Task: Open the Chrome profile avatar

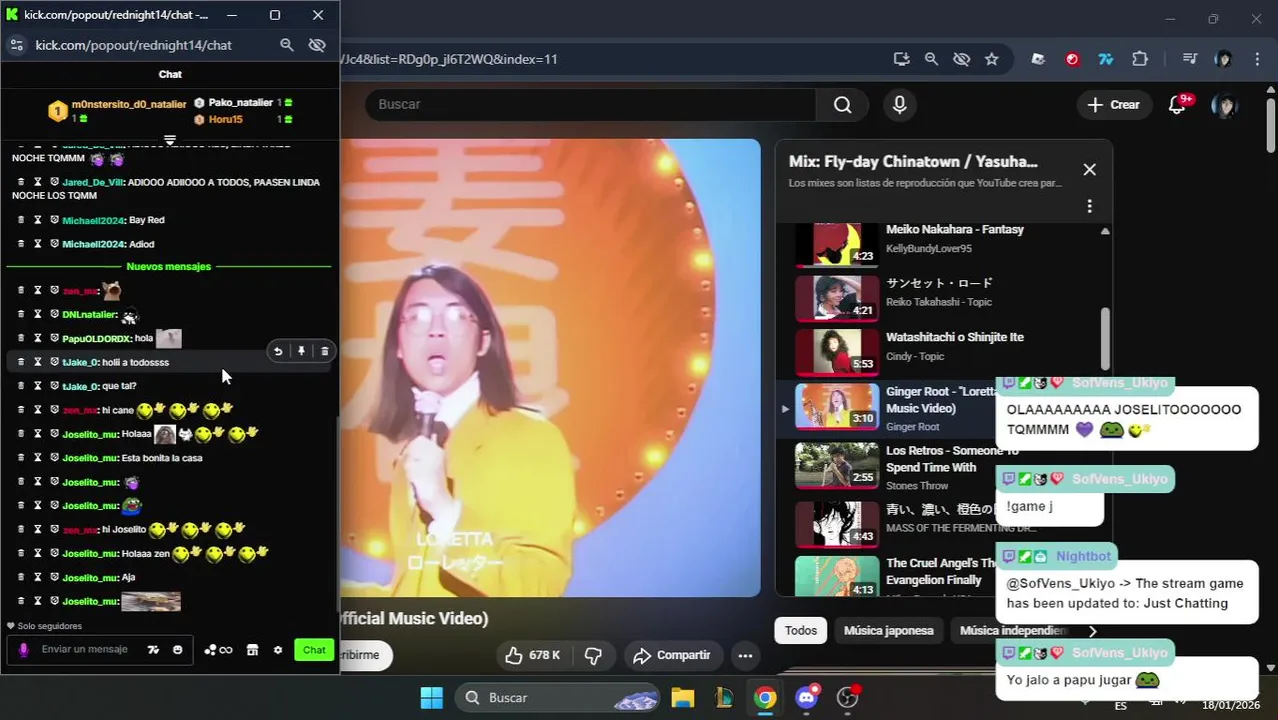Action: click(x=1222, y=59)
